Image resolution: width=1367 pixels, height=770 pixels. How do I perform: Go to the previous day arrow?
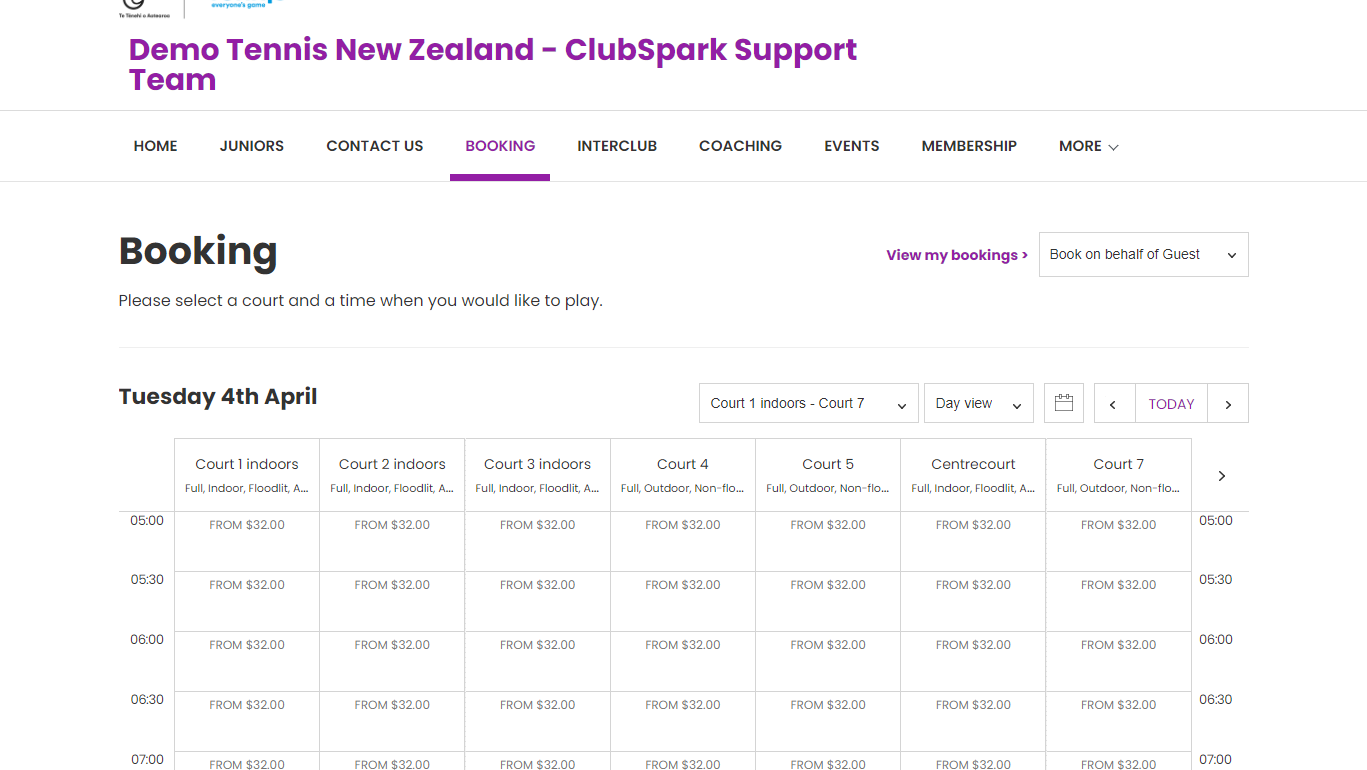pos(1114,404)
